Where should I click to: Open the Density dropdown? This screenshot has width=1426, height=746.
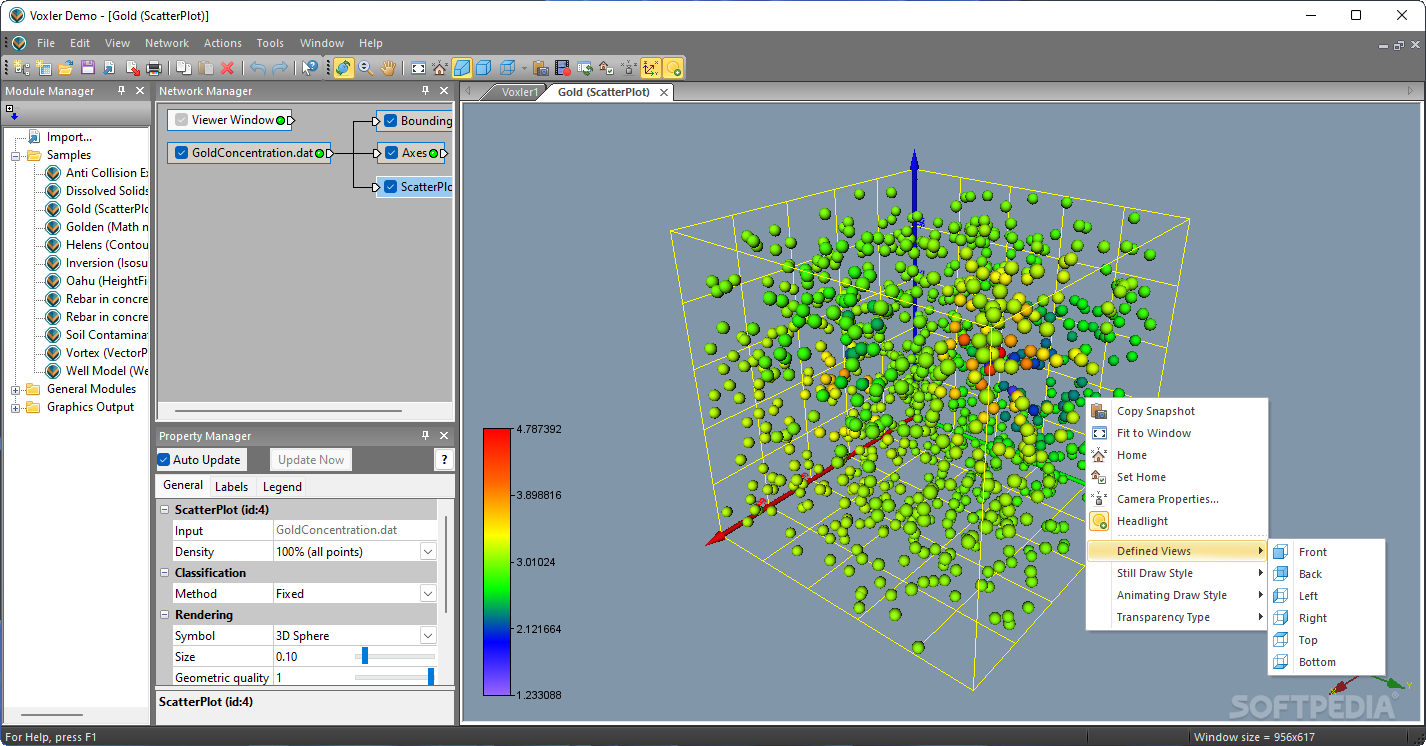click(428, 552)
